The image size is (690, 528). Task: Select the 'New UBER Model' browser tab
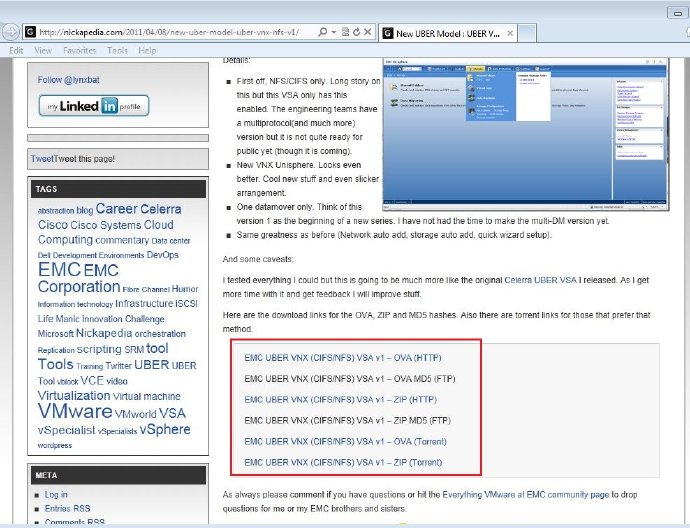[x=448, y=33]
